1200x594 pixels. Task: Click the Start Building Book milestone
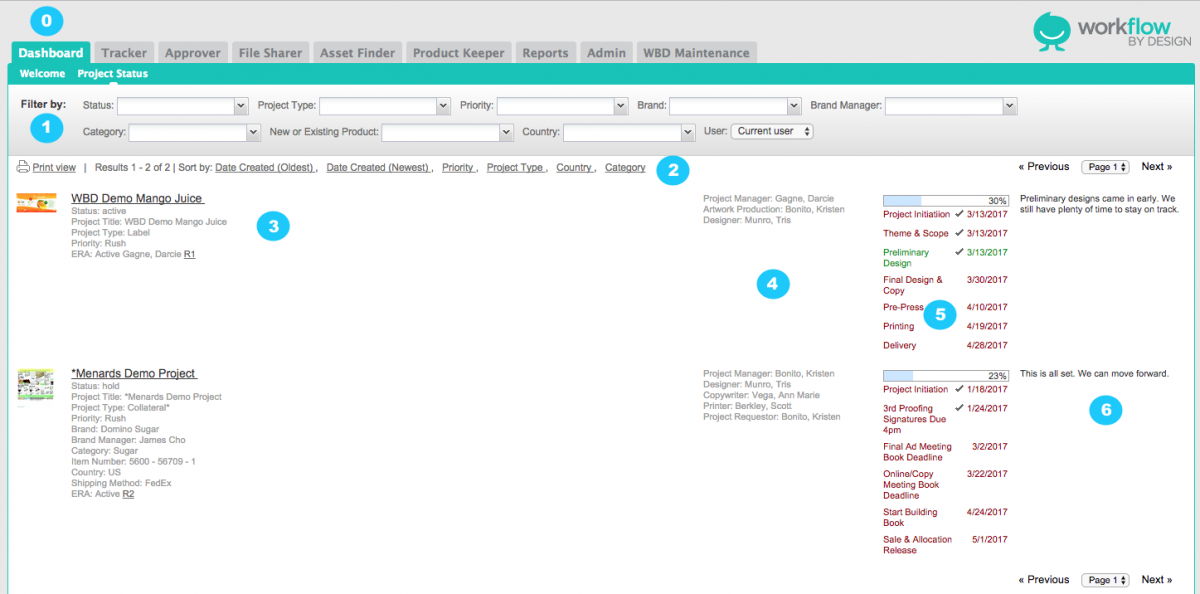coord(910,517)
